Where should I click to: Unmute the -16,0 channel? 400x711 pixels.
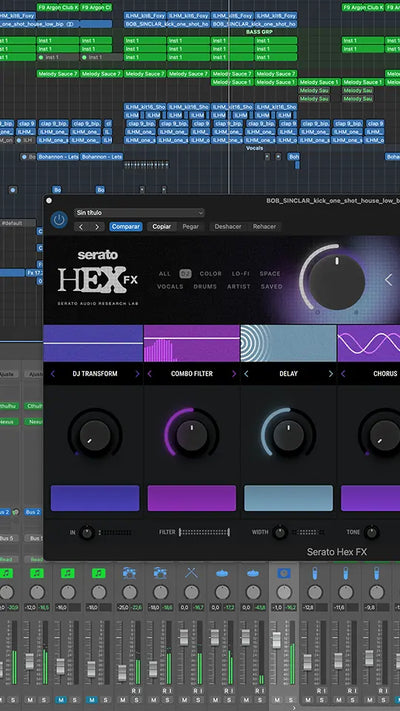point(60,700)
